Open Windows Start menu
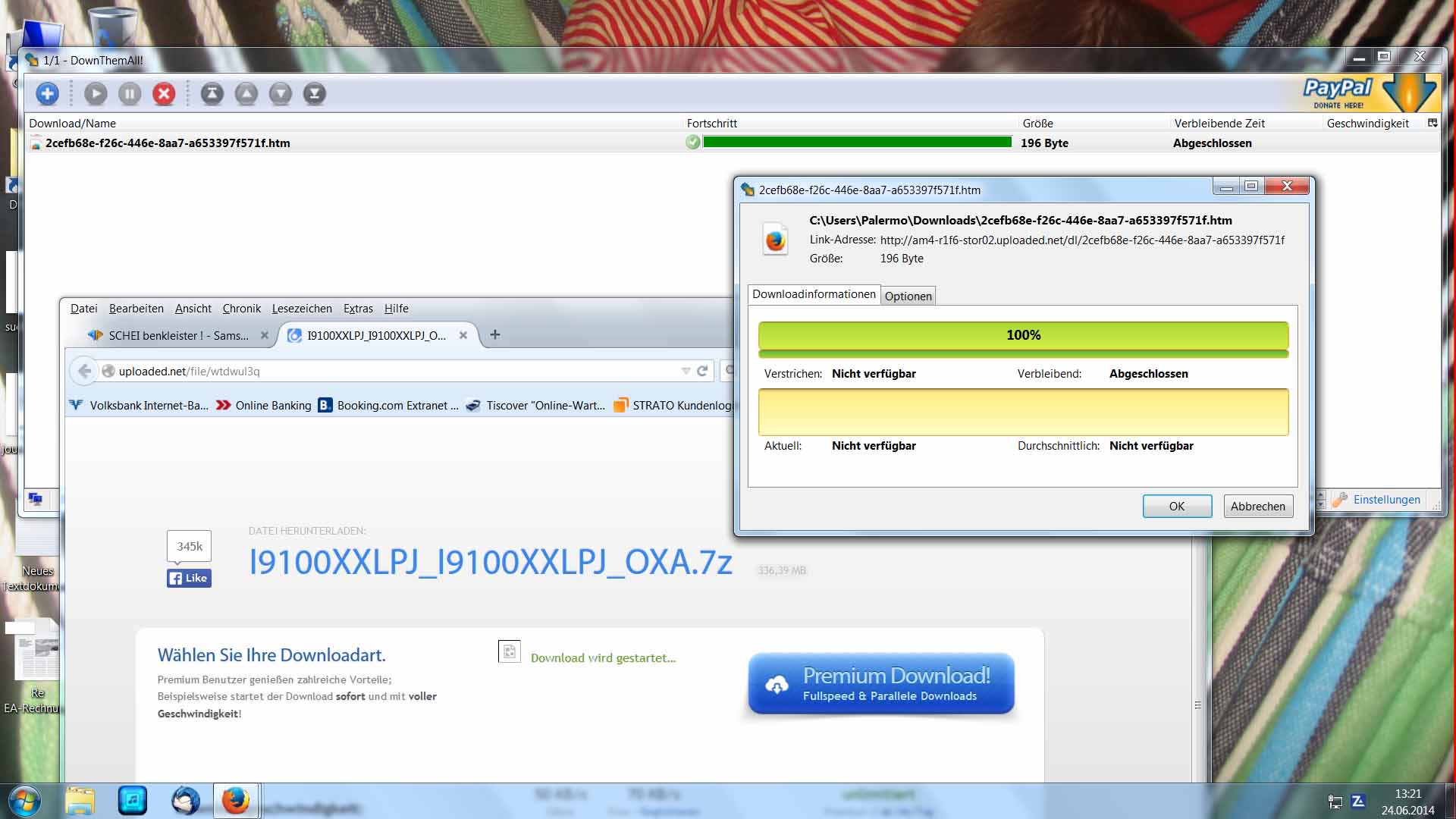The height and width of the screenshot is (819, 1456). click(24, 801)
